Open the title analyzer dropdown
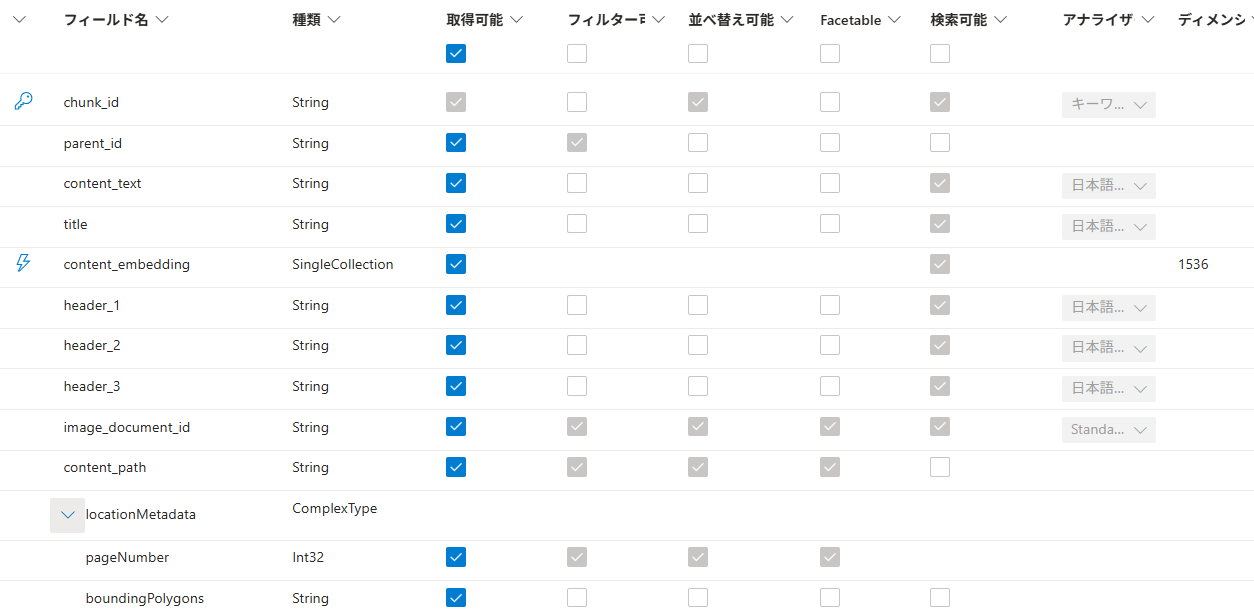This screenshot has width=1254, height=611. [1109, 227]
